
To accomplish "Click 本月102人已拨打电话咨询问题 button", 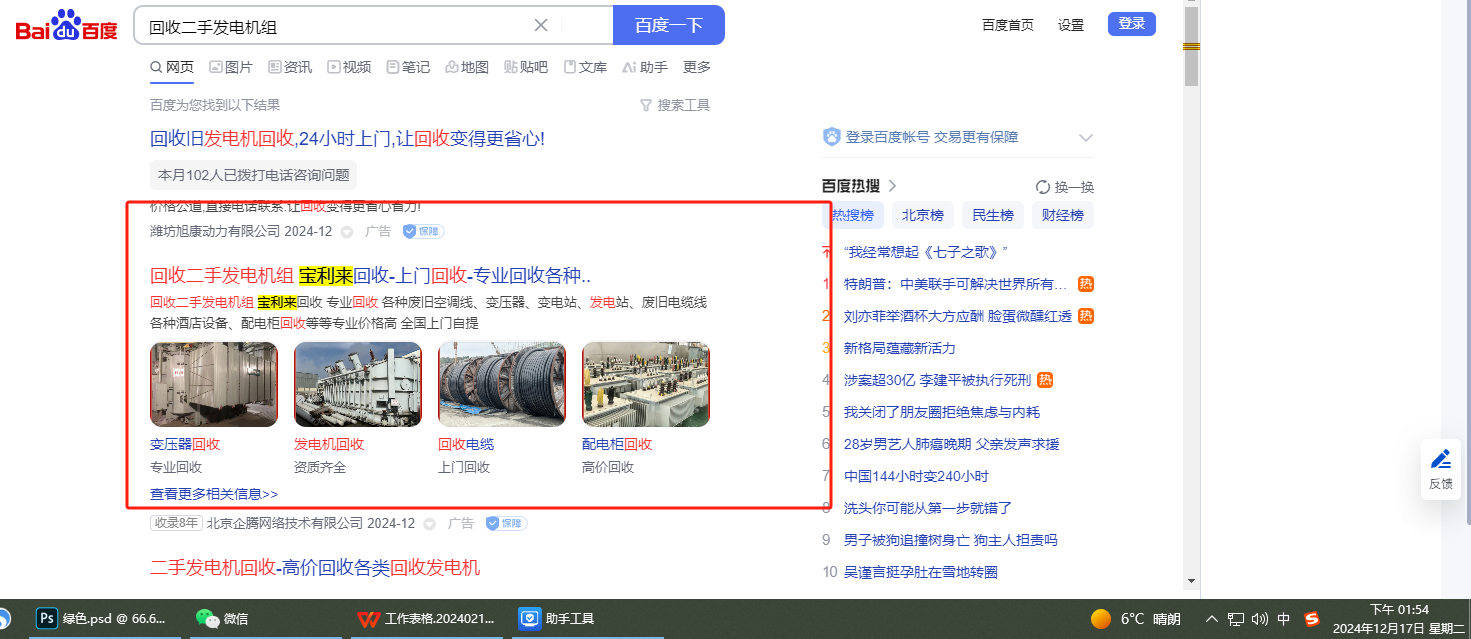I will 253,175.
